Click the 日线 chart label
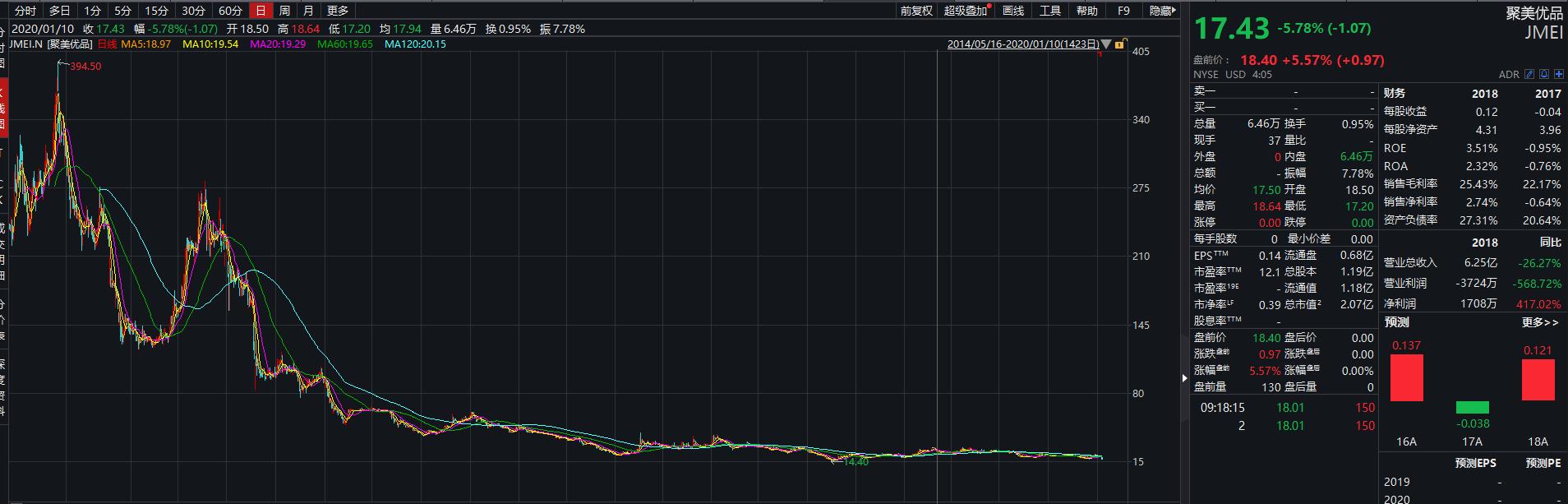This screenshot has height=504, width=1568. [107, 44]
